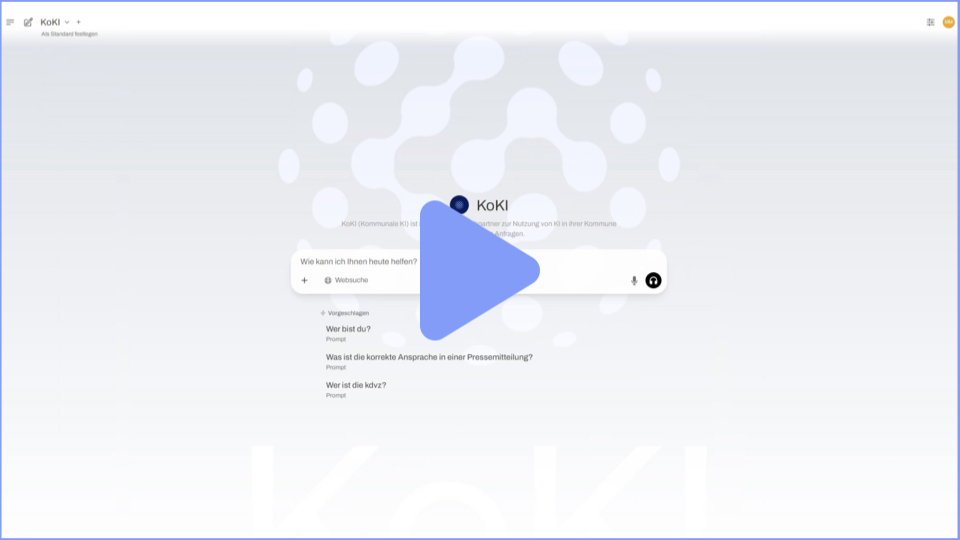Activate voice input with the microphone icon

pyautogui.click(x=634, y=280)
